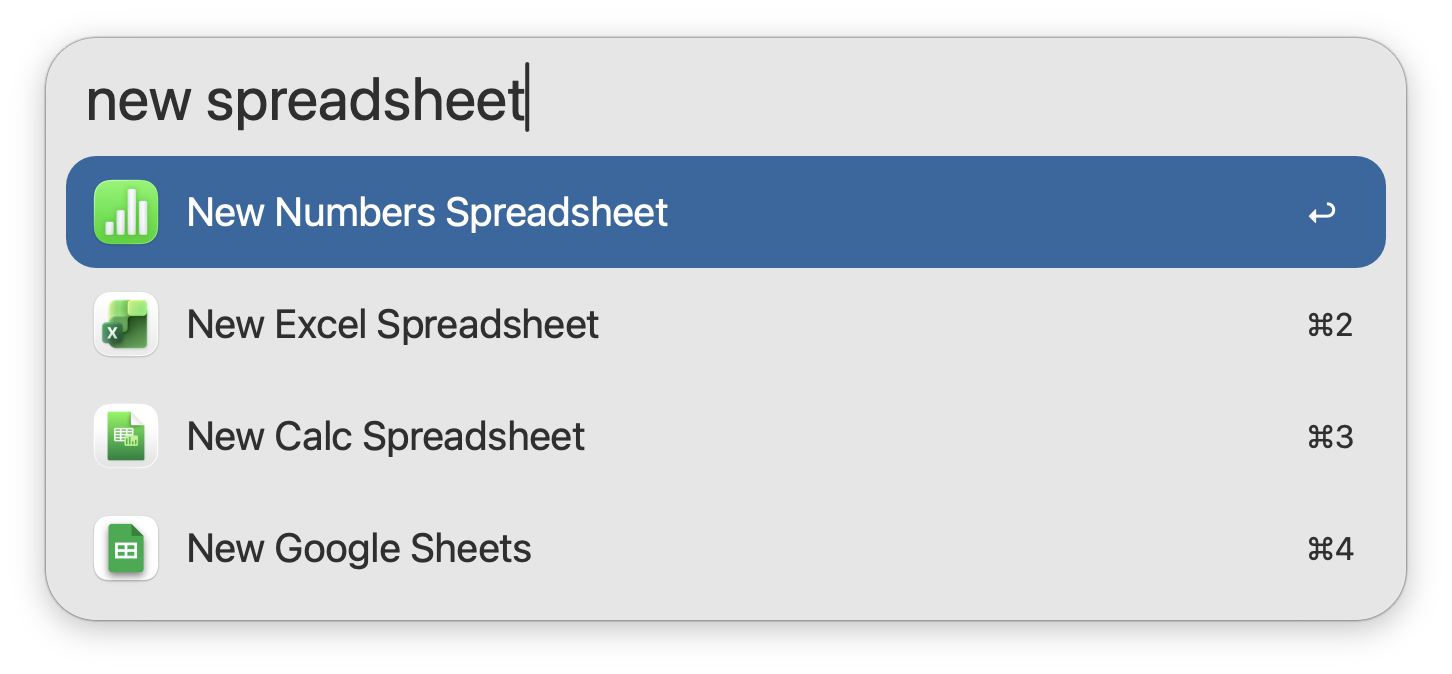Viewport: 1452px width, 674px height.
Task: Click the ⌘4 shortcut hint
Action: point(1330,549)
